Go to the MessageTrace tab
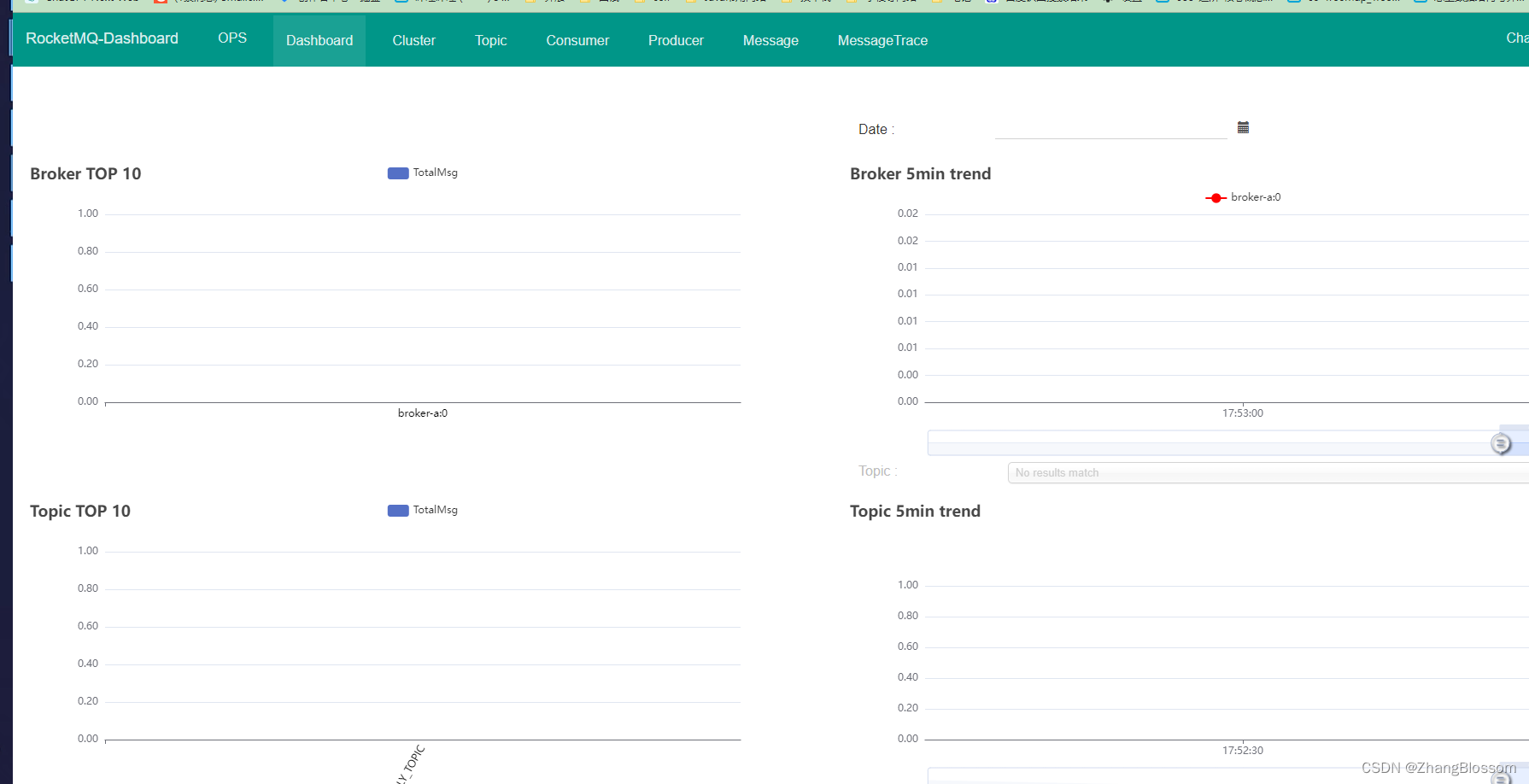This screenshot has width=1529, height=784. pos(882,40)
